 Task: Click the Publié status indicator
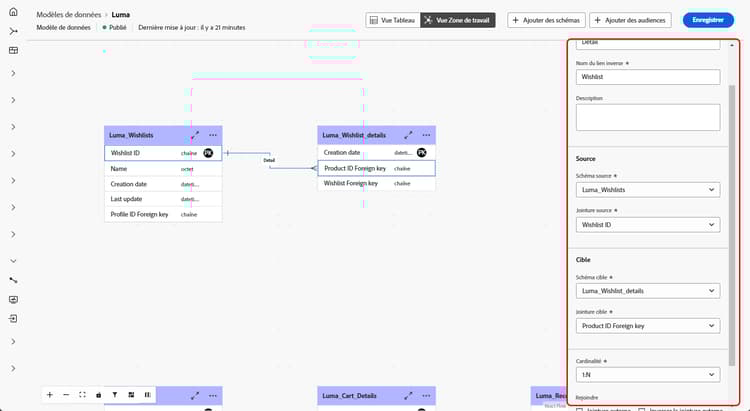114,27
